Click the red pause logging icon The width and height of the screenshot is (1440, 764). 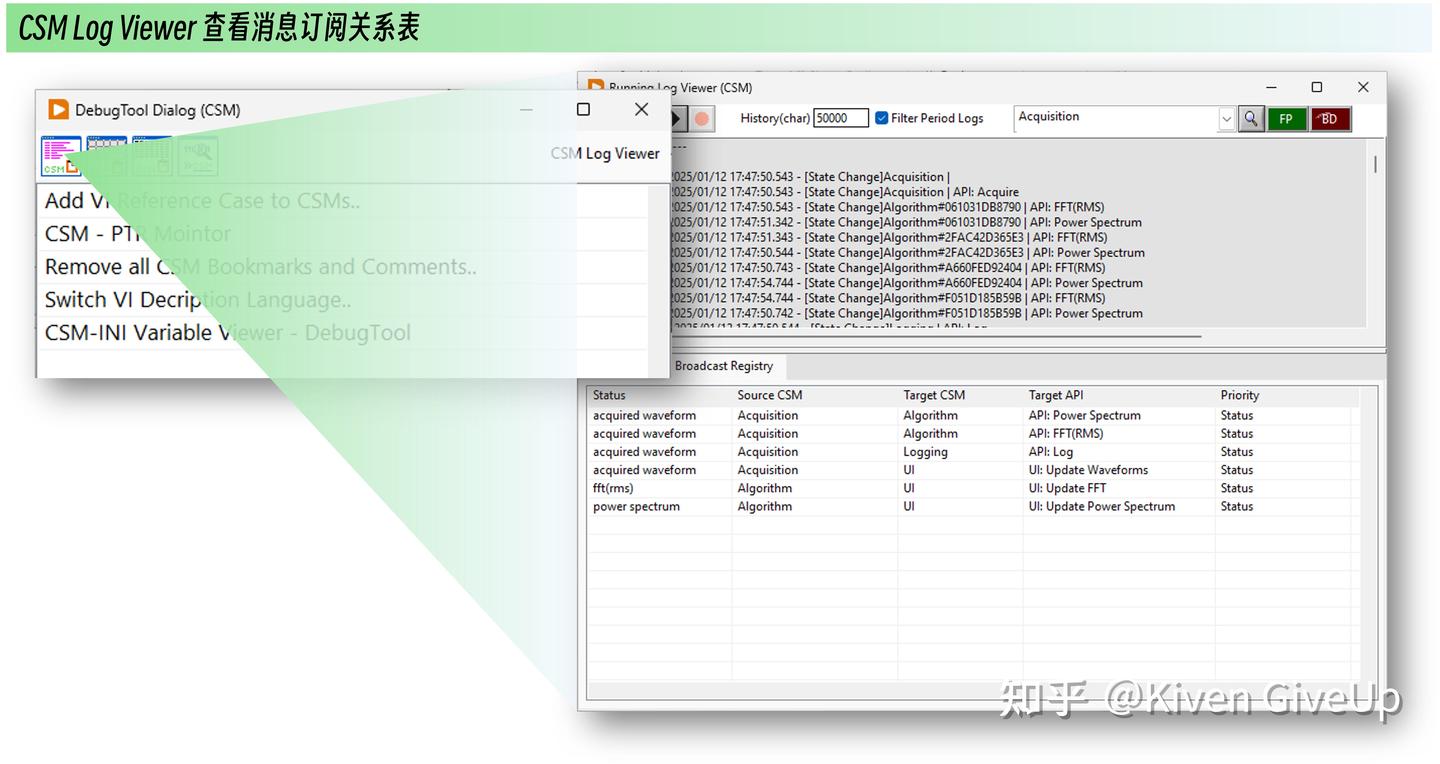(x=701, y=118)
